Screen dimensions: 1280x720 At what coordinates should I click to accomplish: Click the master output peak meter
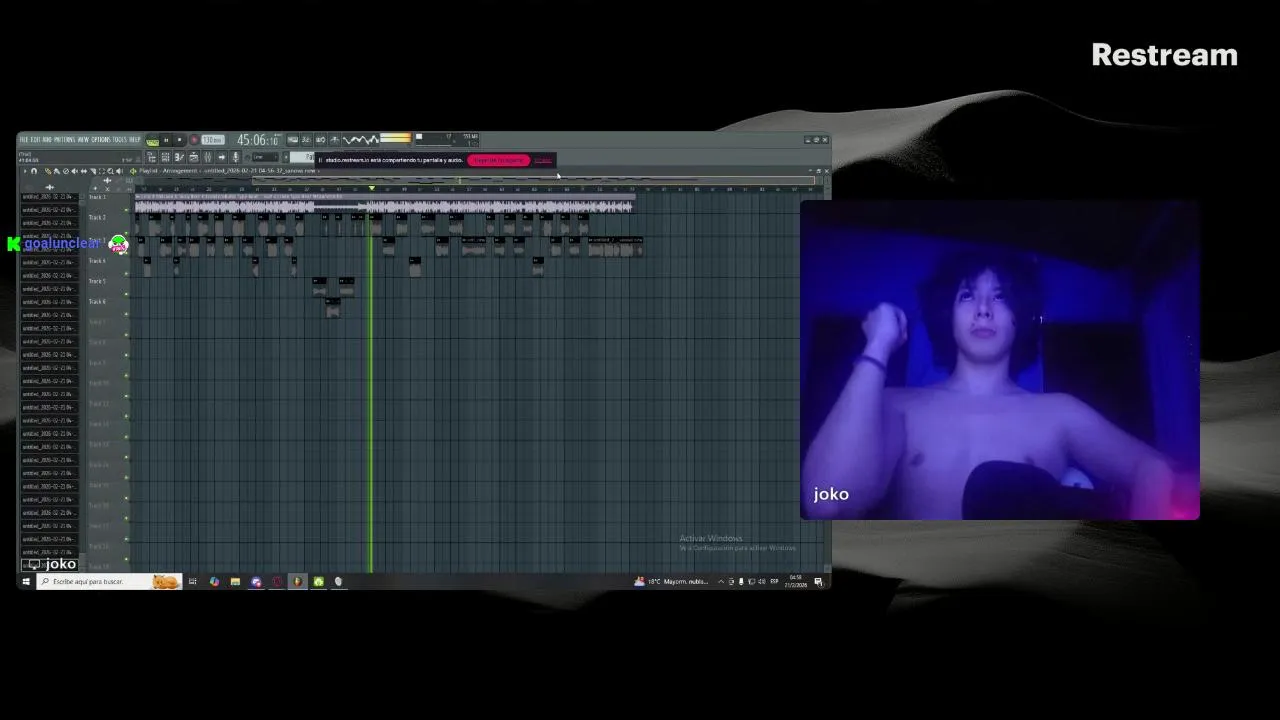click(x=395, y=139)
